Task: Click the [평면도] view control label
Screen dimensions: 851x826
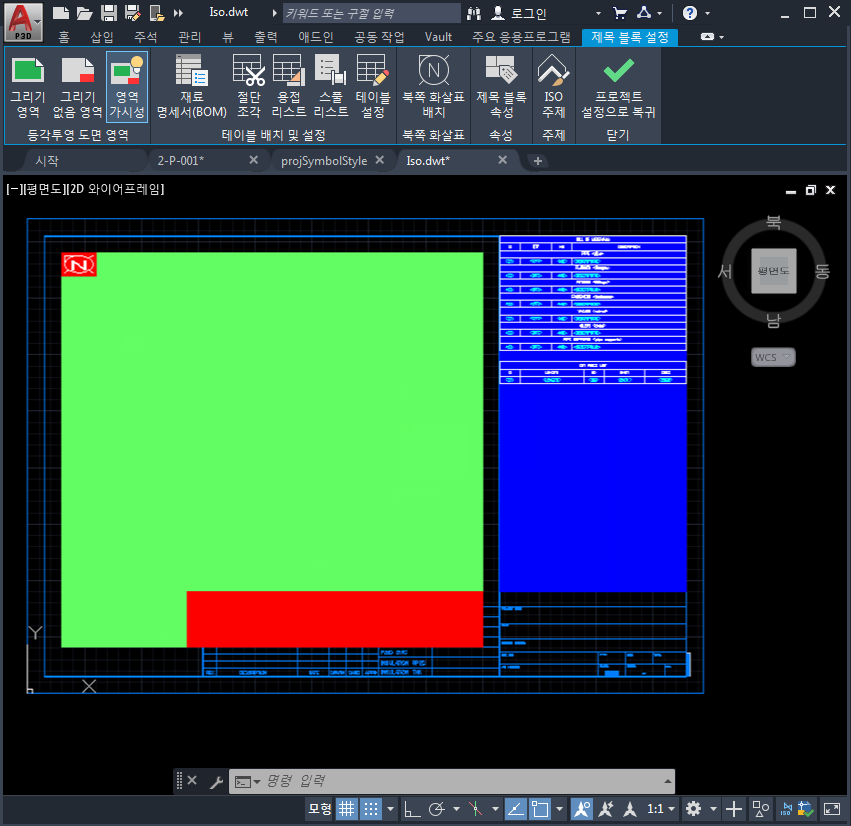Action: 45,189
